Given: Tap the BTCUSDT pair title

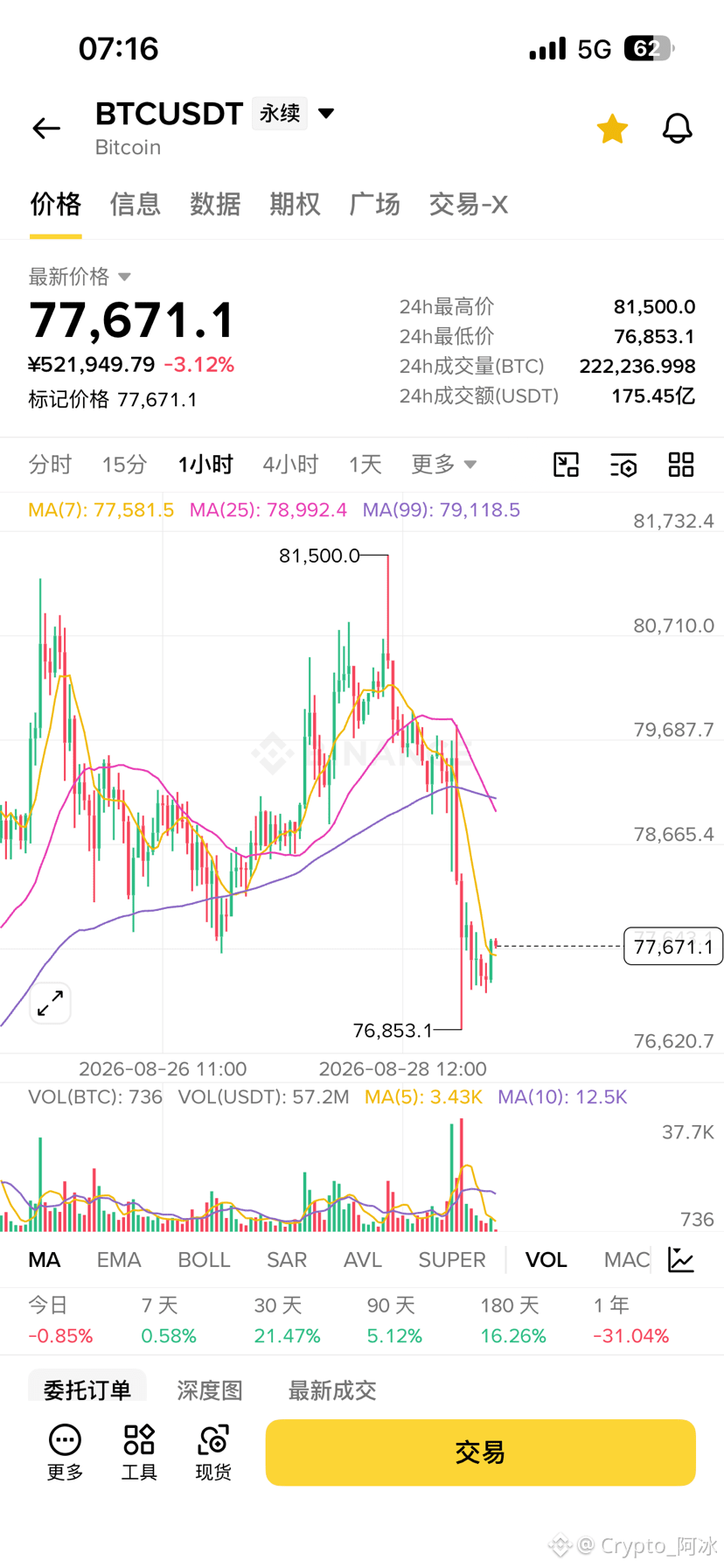Looking at the screenshot, I should (169, 114).
